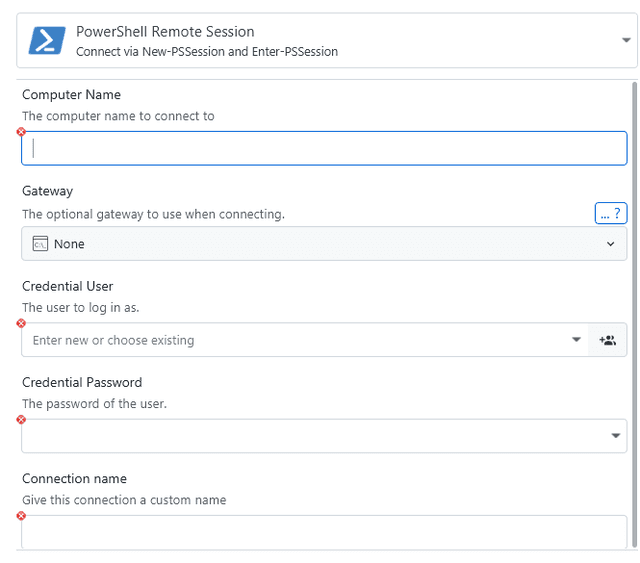Focus the Connection name input field

point(324,532)
